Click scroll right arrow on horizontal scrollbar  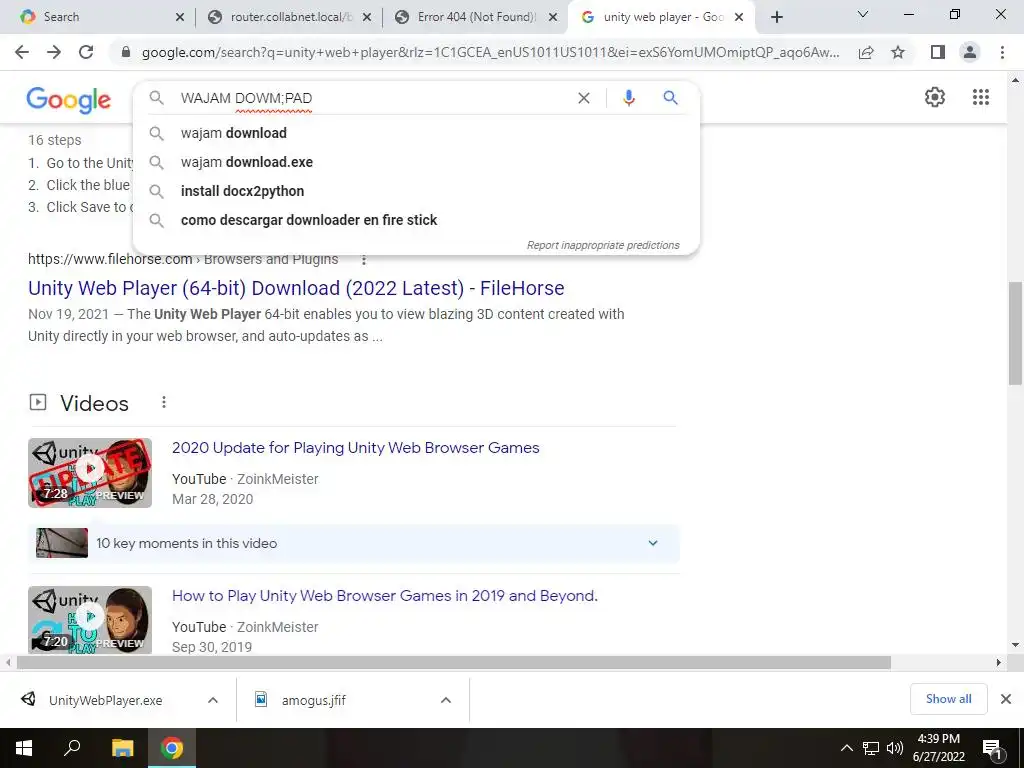[998, 663]
